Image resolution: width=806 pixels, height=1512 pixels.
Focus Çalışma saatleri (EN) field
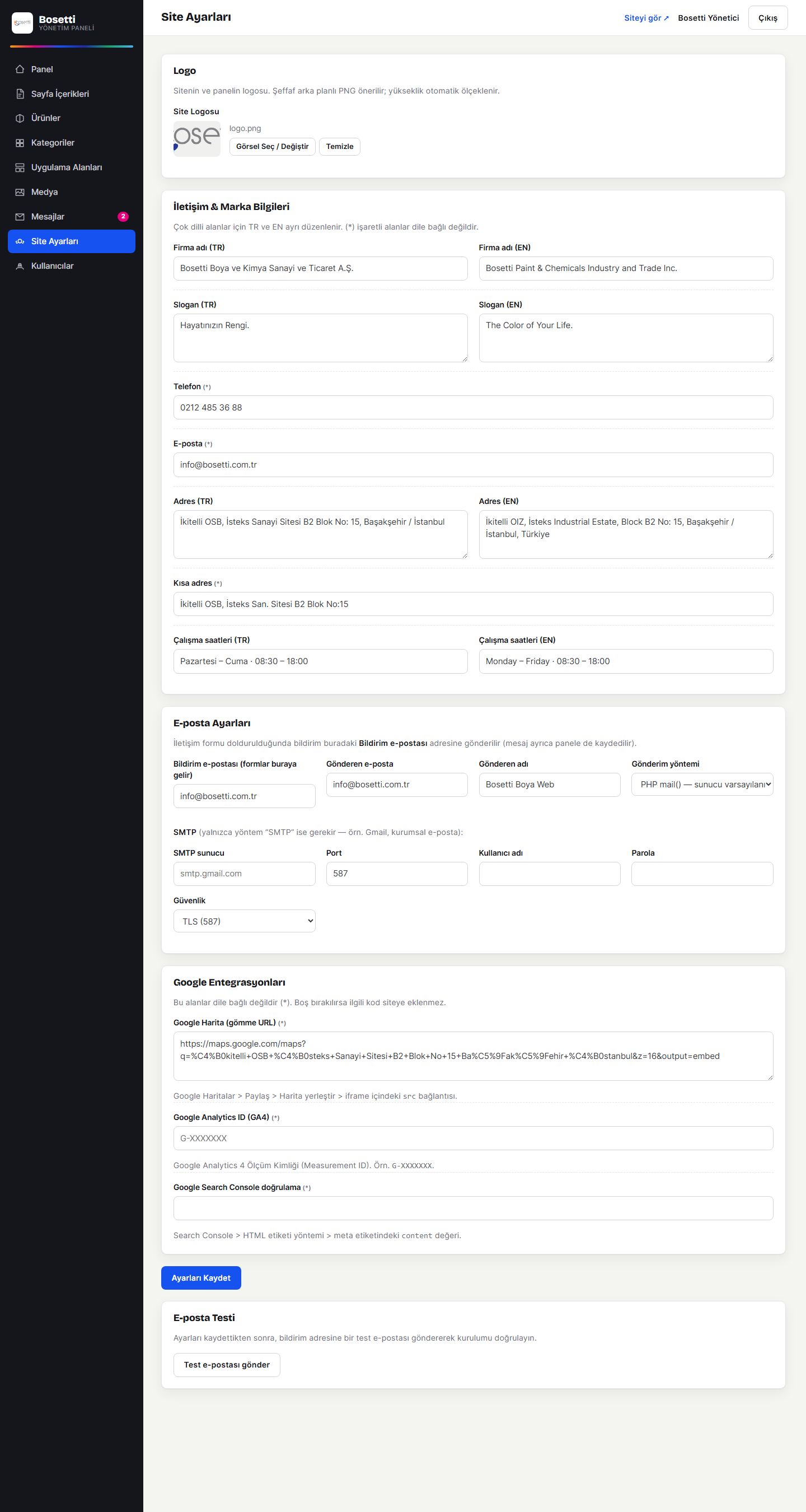(x=626, y=661)
